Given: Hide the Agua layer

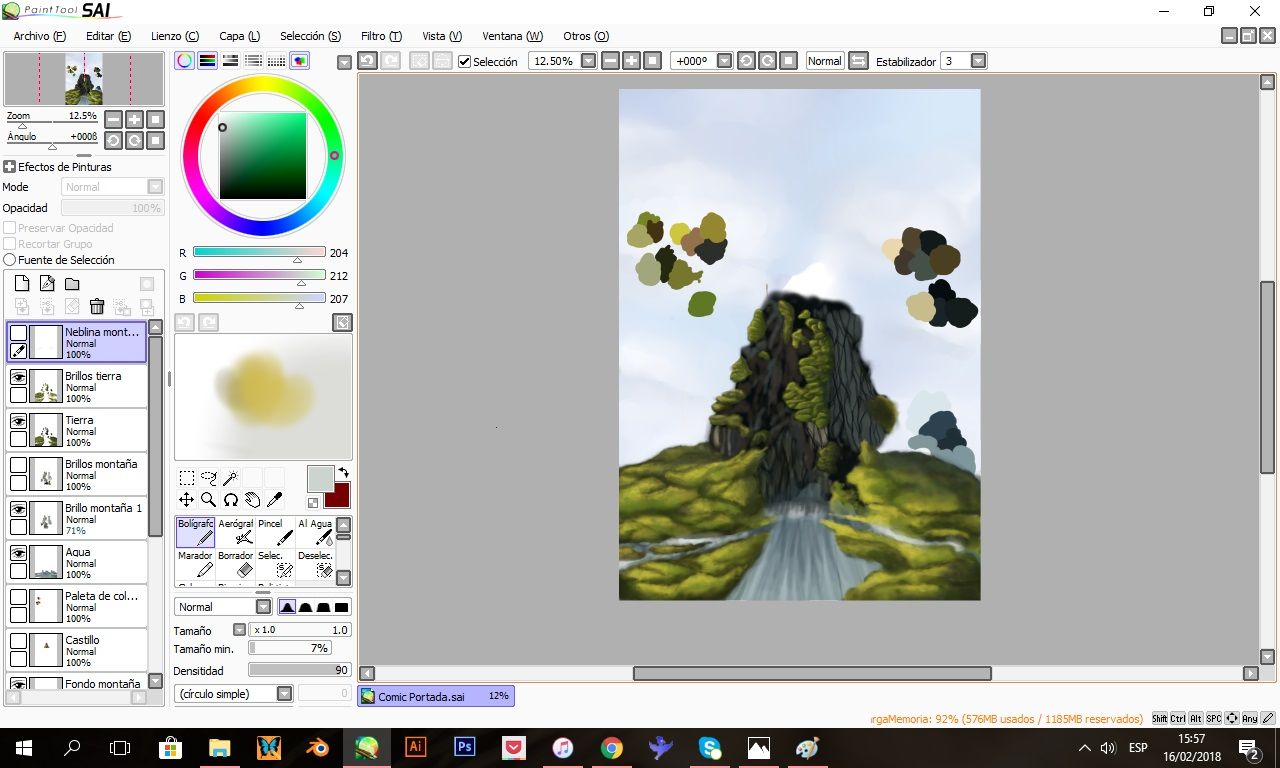Looking at the screenshot, I should coord(18,553).
